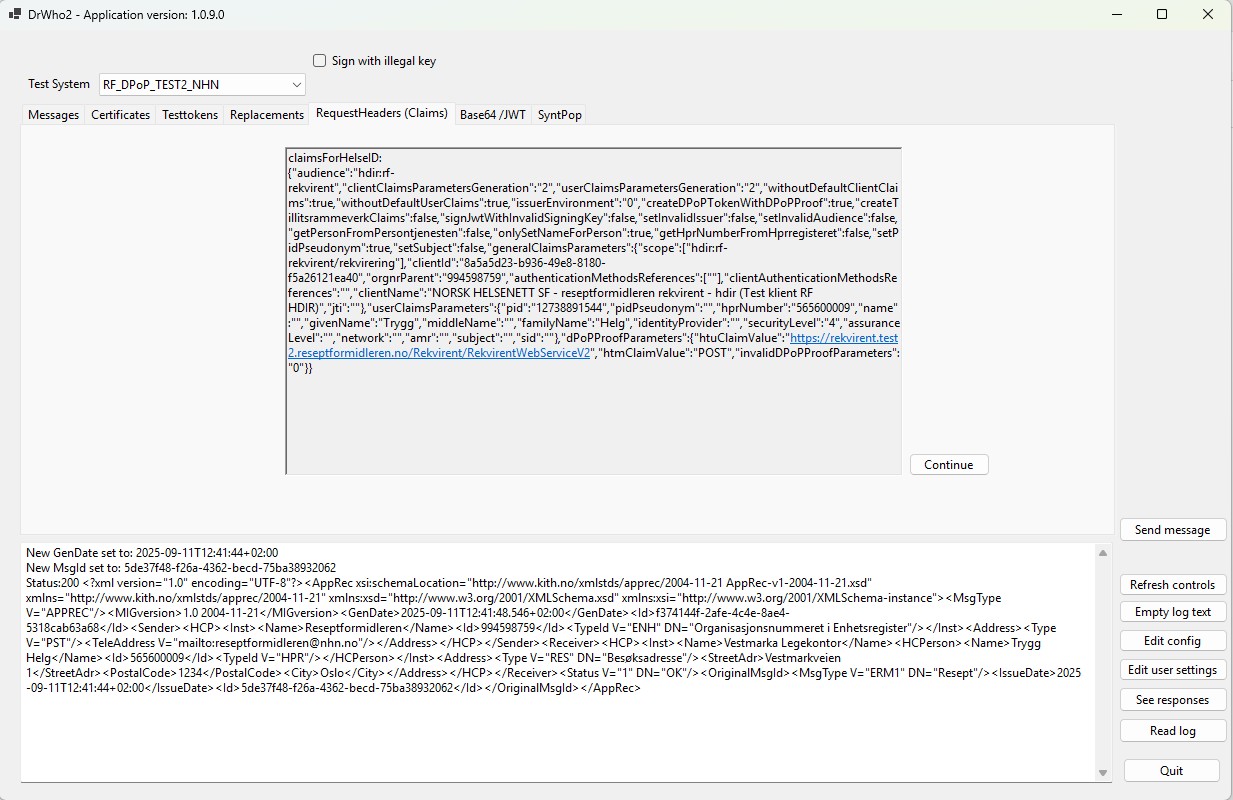Select the Testtokens tab
Image resolution: width=1233 pixels, height=800 pixels.
pos(189,114)
